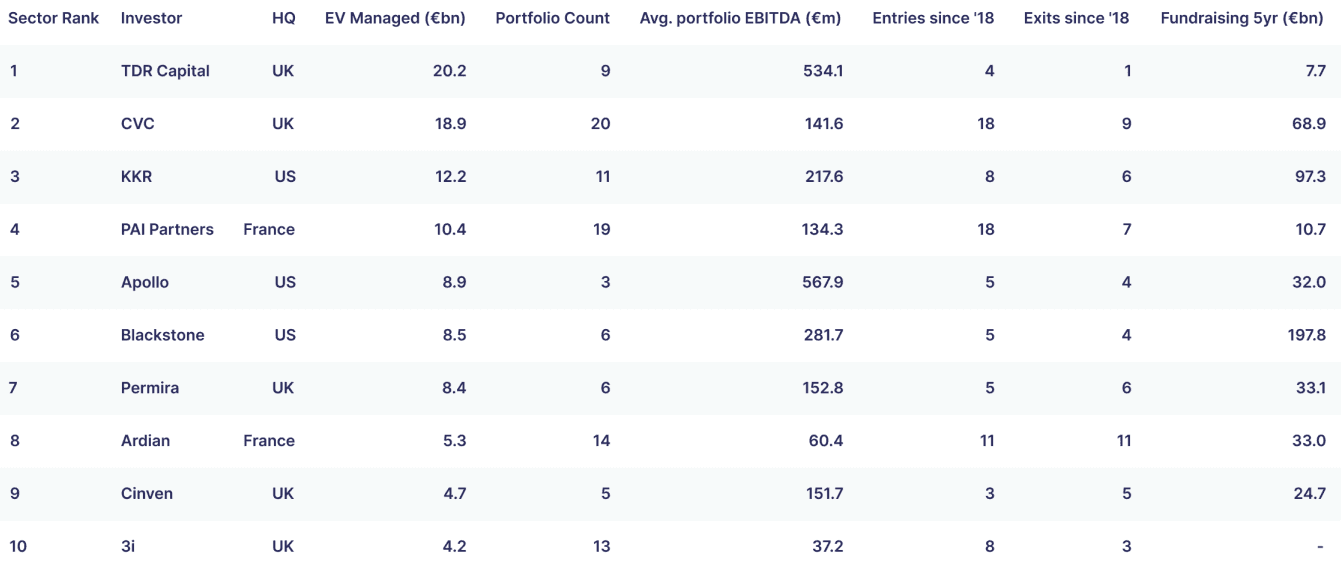Click Apollo's fundraising value 32.0
The width and height of the screenshot is (1344, 568).
(1309, 282)
